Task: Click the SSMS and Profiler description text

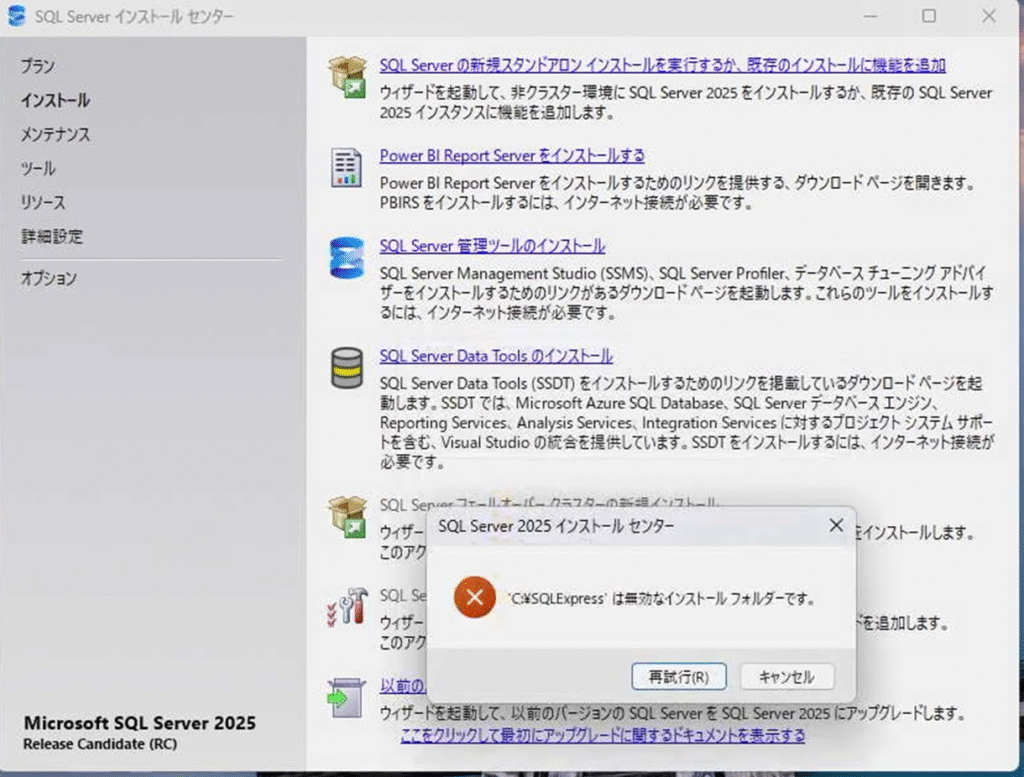Action: 686,293
